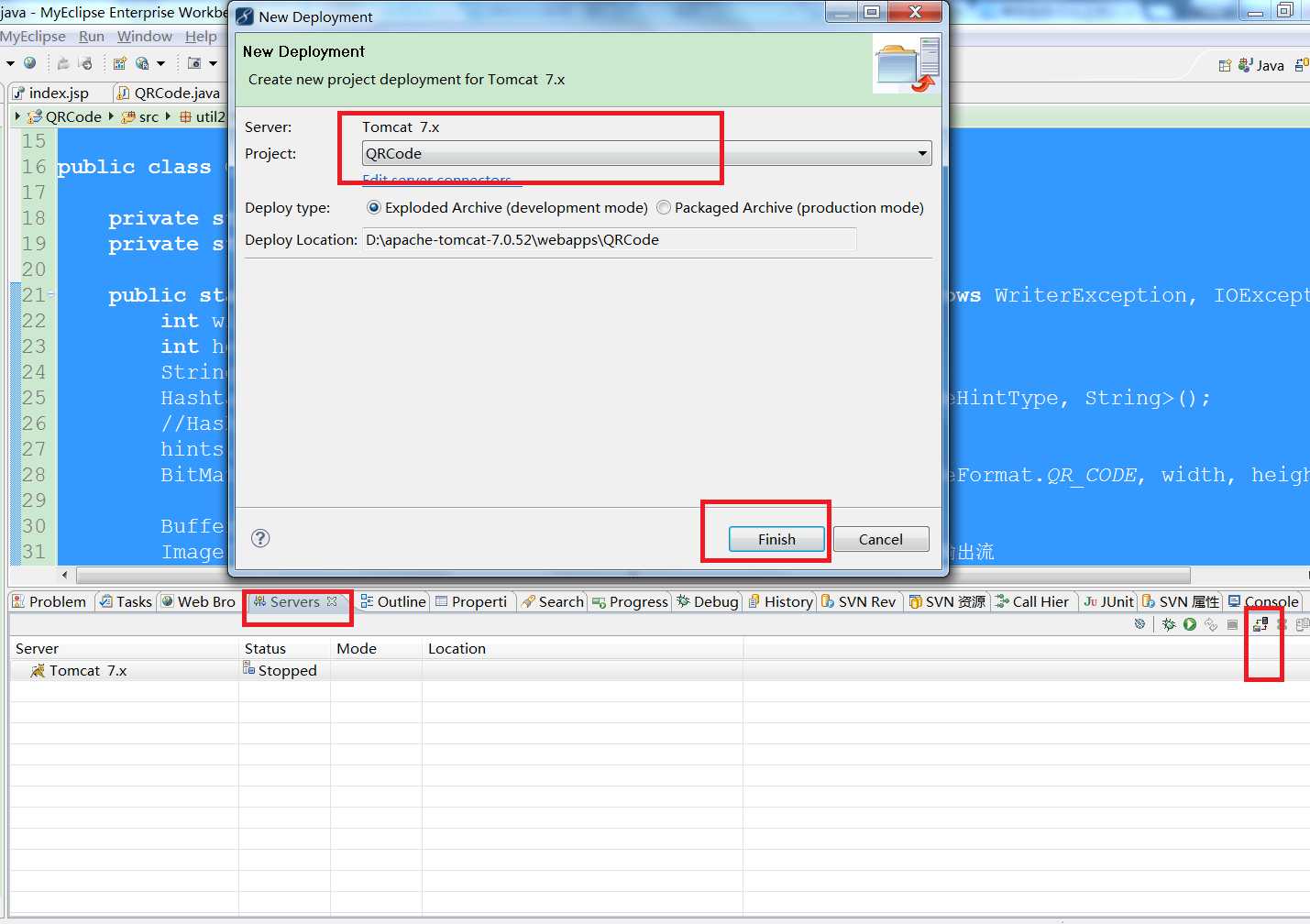The width and height of the screenshot is (1310, 924).
Task: Click the Cancel button
Action: 881,539
